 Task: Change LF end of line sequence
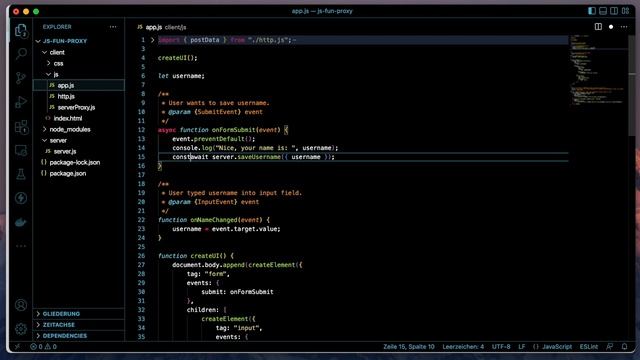click(522, 347)
